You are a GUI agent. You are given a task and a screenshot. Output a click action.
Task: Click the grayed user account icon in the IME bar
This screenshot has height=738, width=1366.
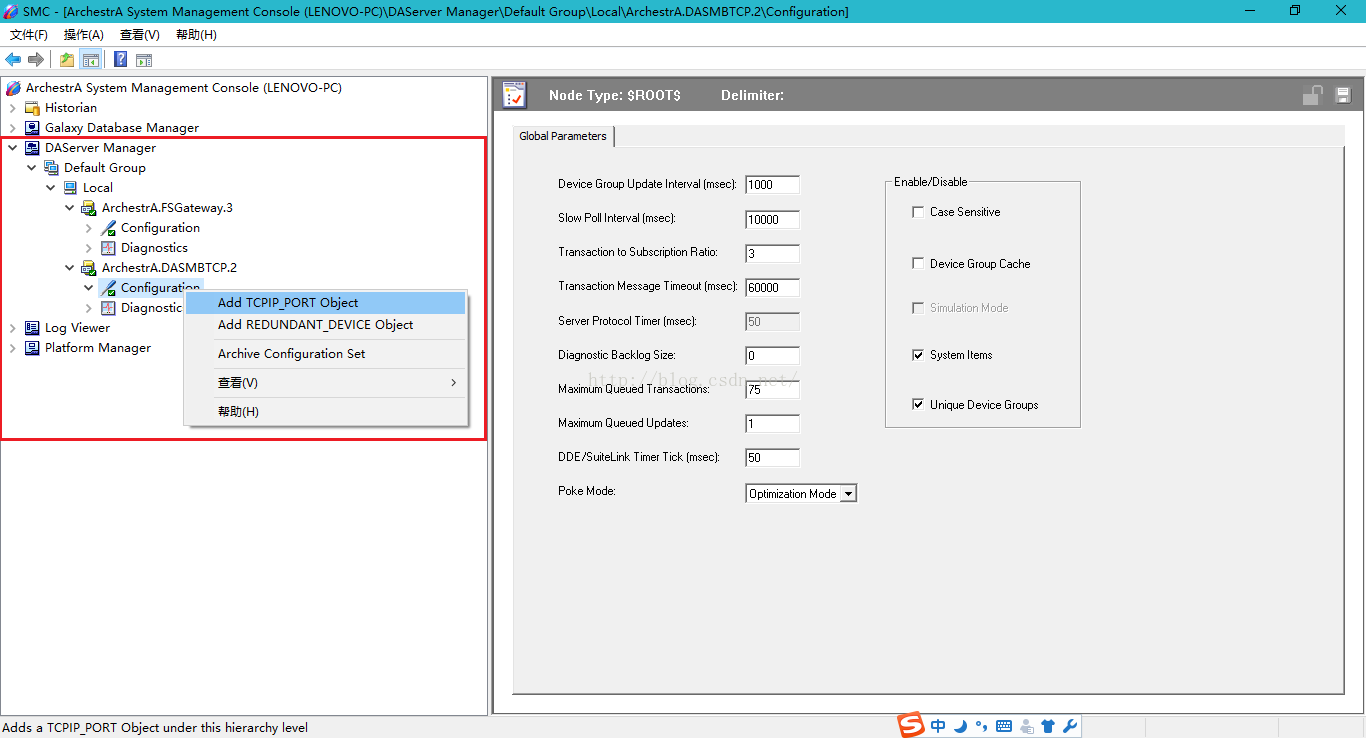(x=1027, y=727)
